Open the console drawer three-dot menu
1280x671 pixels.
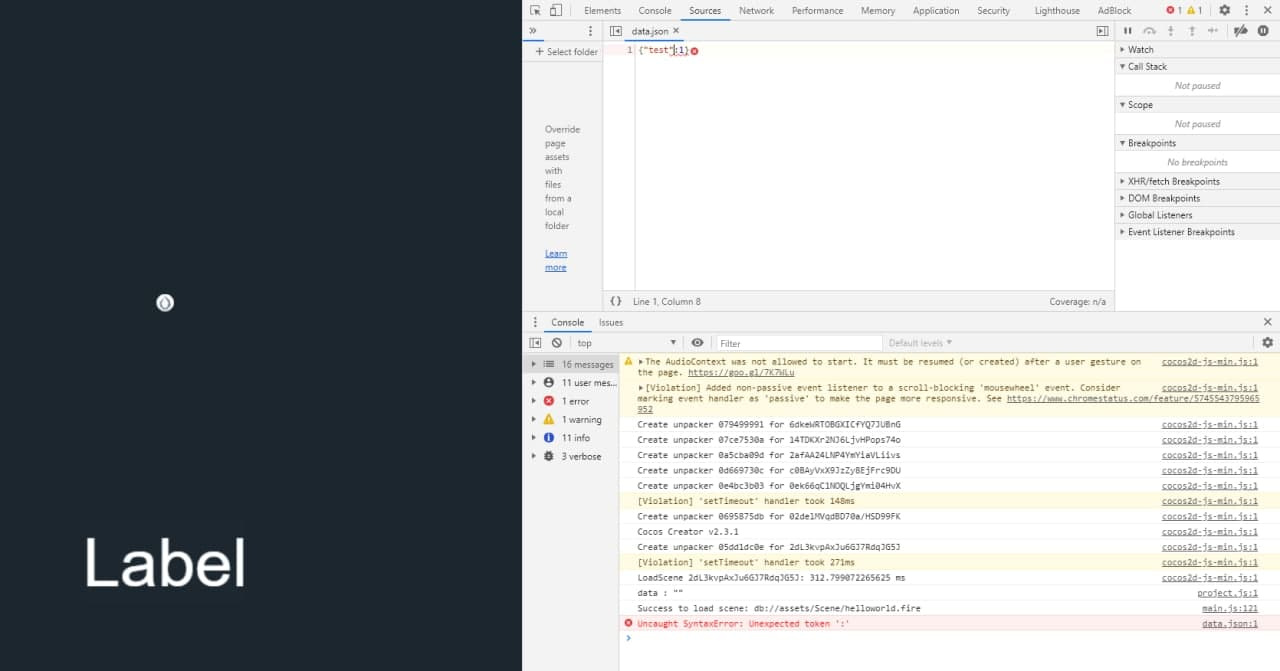coord(533,322)
